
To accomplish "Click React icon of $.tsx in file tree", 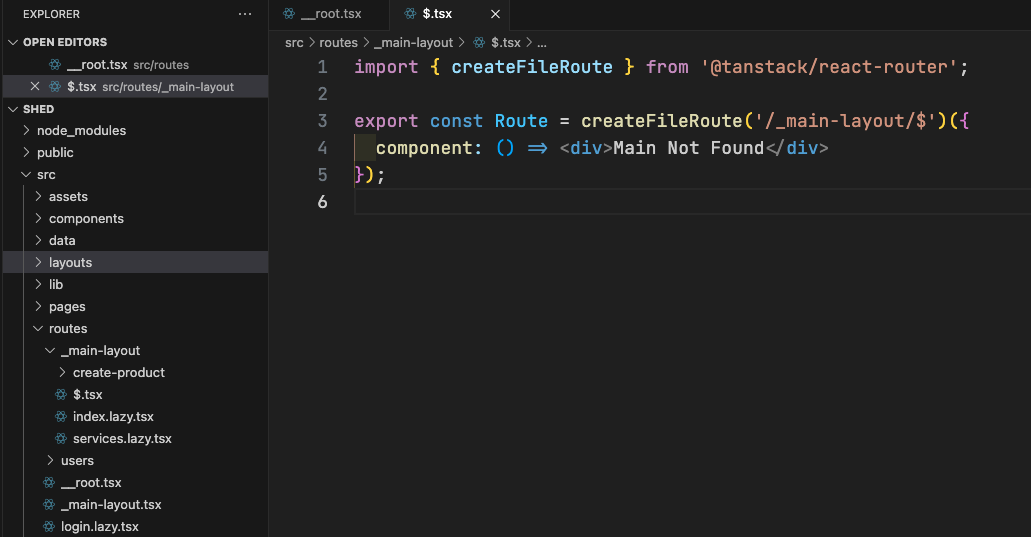I will (x=61, y=394).
